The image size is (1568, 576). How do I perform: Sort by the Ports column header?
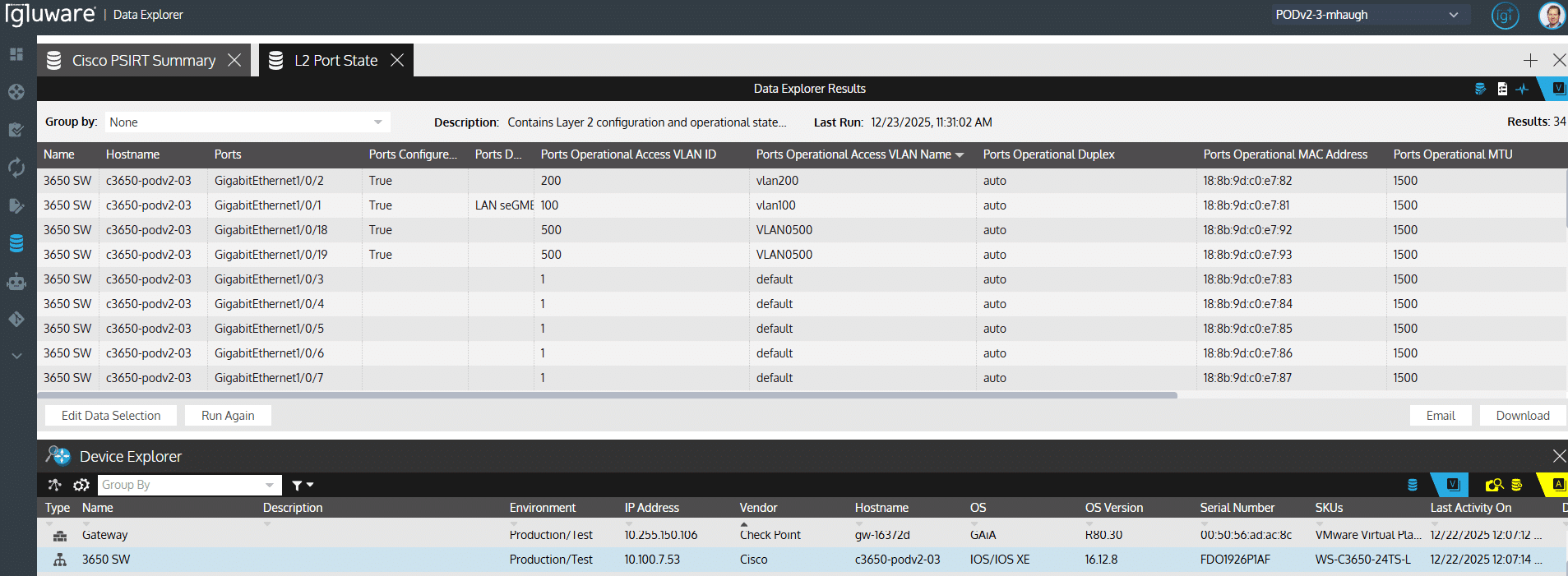[228, 154]
